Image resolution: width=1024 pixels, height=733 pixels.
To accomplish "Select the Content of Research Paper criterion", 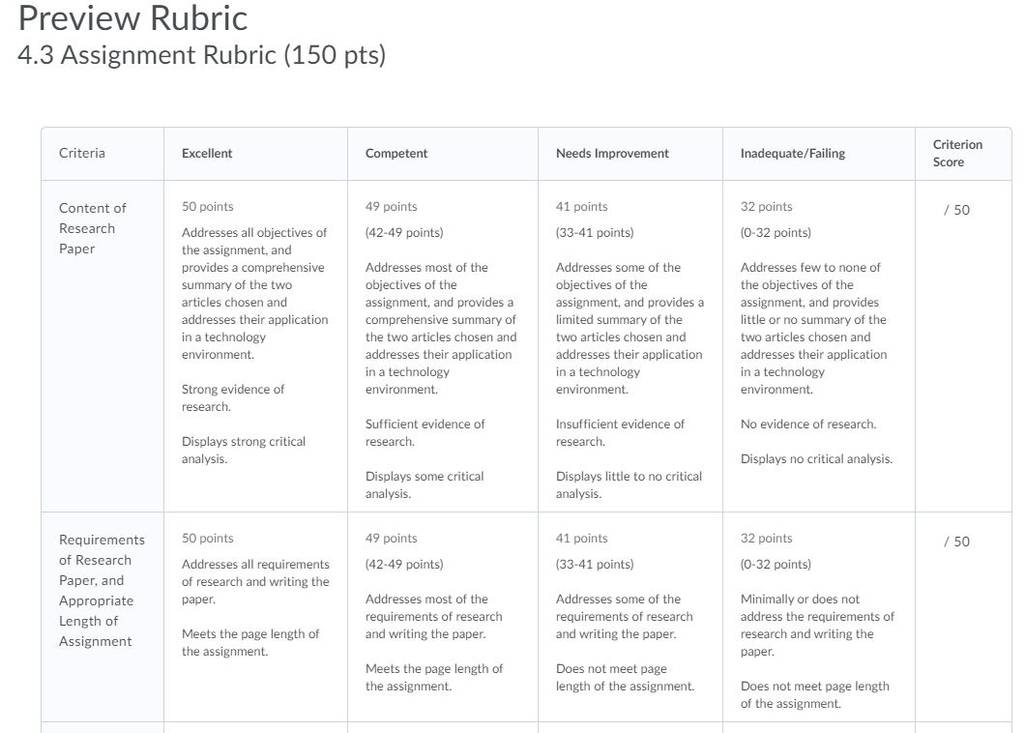I will pos(92,228).
